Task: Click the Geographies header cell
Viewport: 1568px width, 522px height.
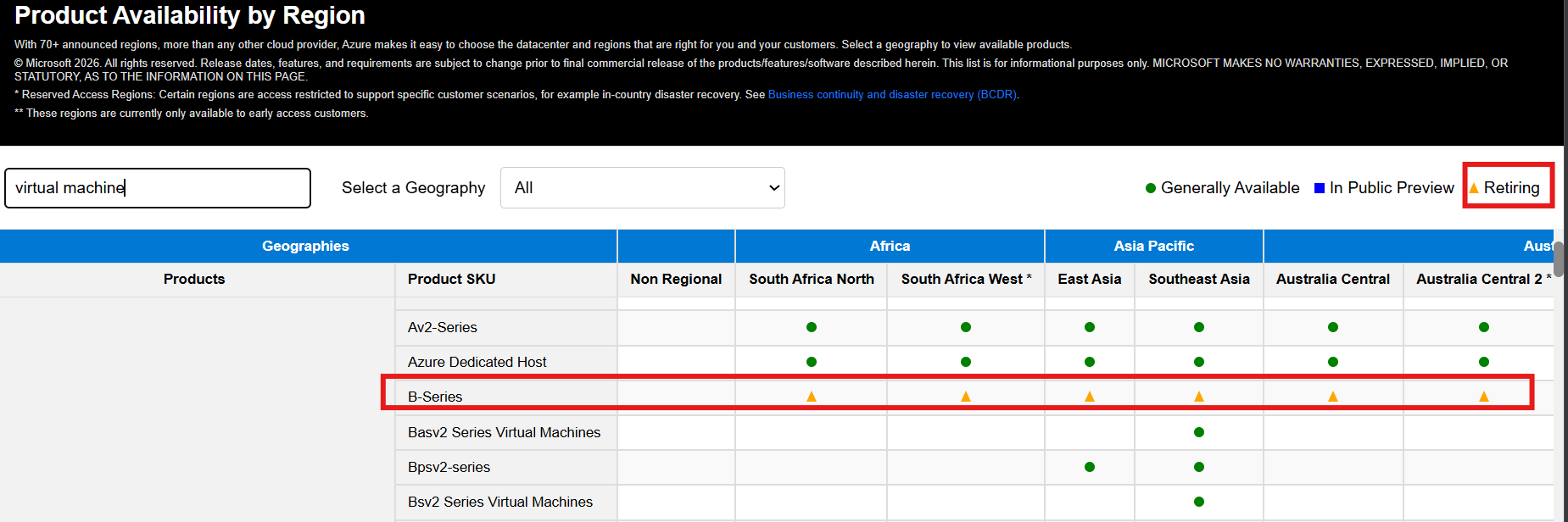Action: pyautogui.click(x=308, y=246)
